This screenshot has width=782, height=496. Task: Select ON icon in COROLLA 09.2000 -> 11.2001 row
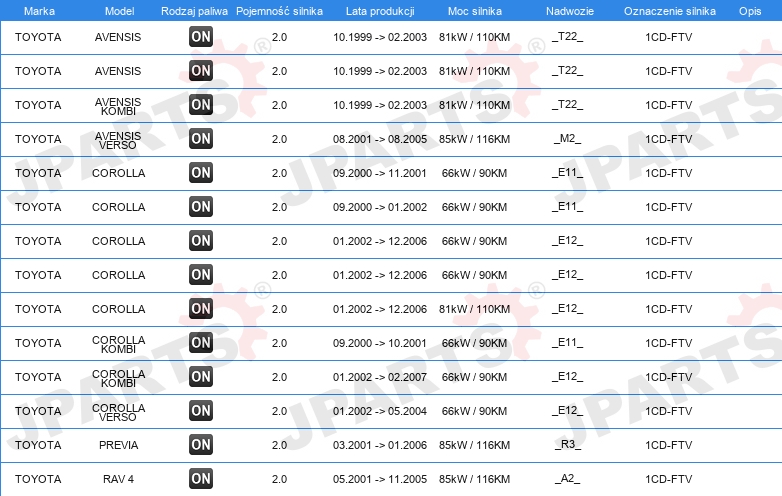pyautogui.click(x=201, y=172)
